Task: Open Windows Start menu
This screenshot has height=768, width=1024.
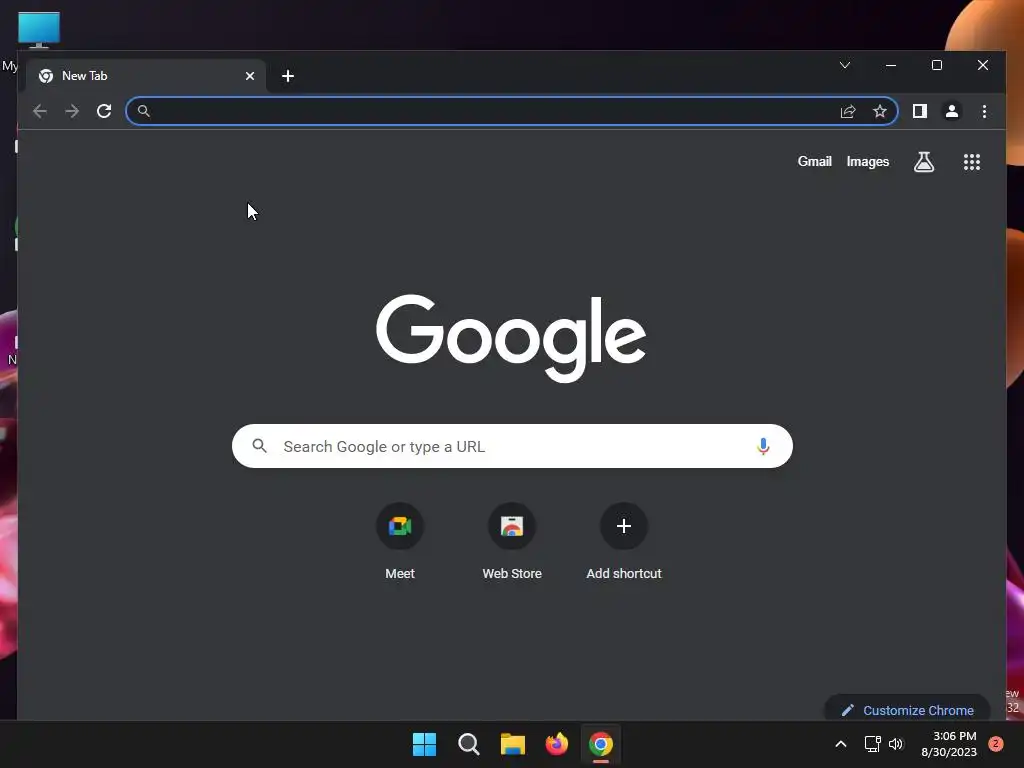Action: coord(424,744)
